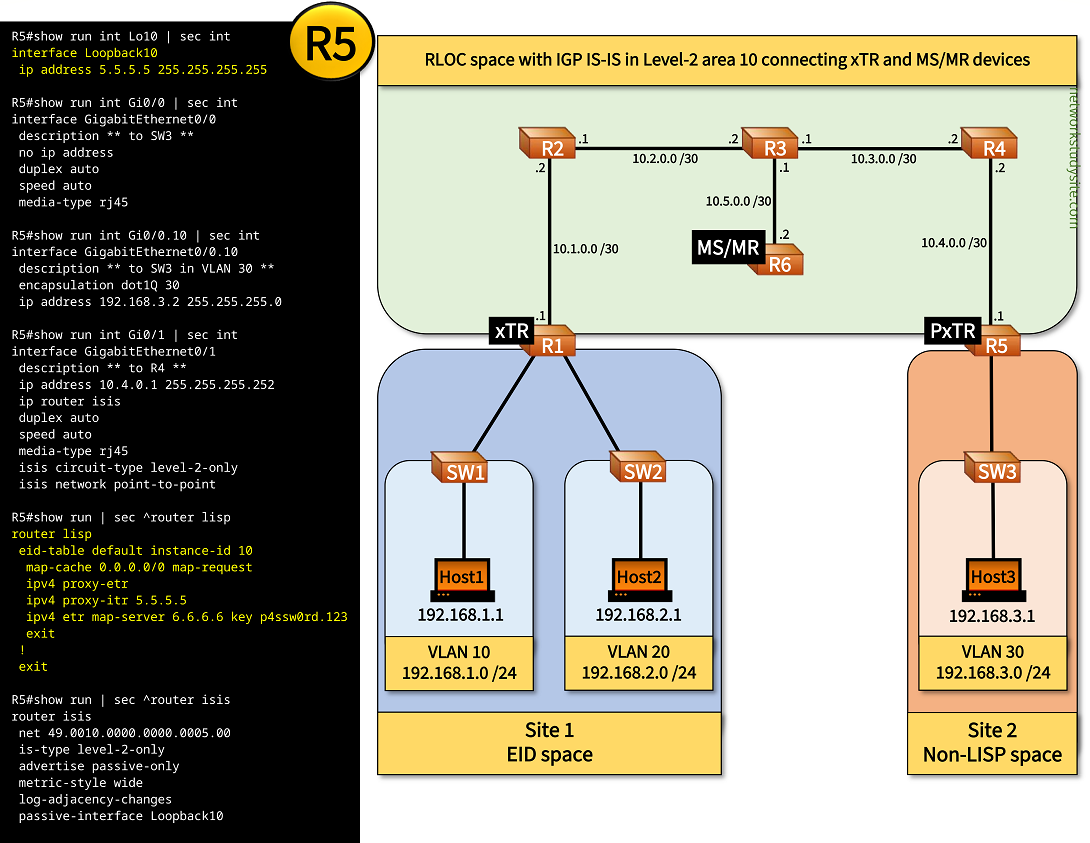Select the Host1 computer icon
The height and width of the screenshot is (843, 1090).
461,577
